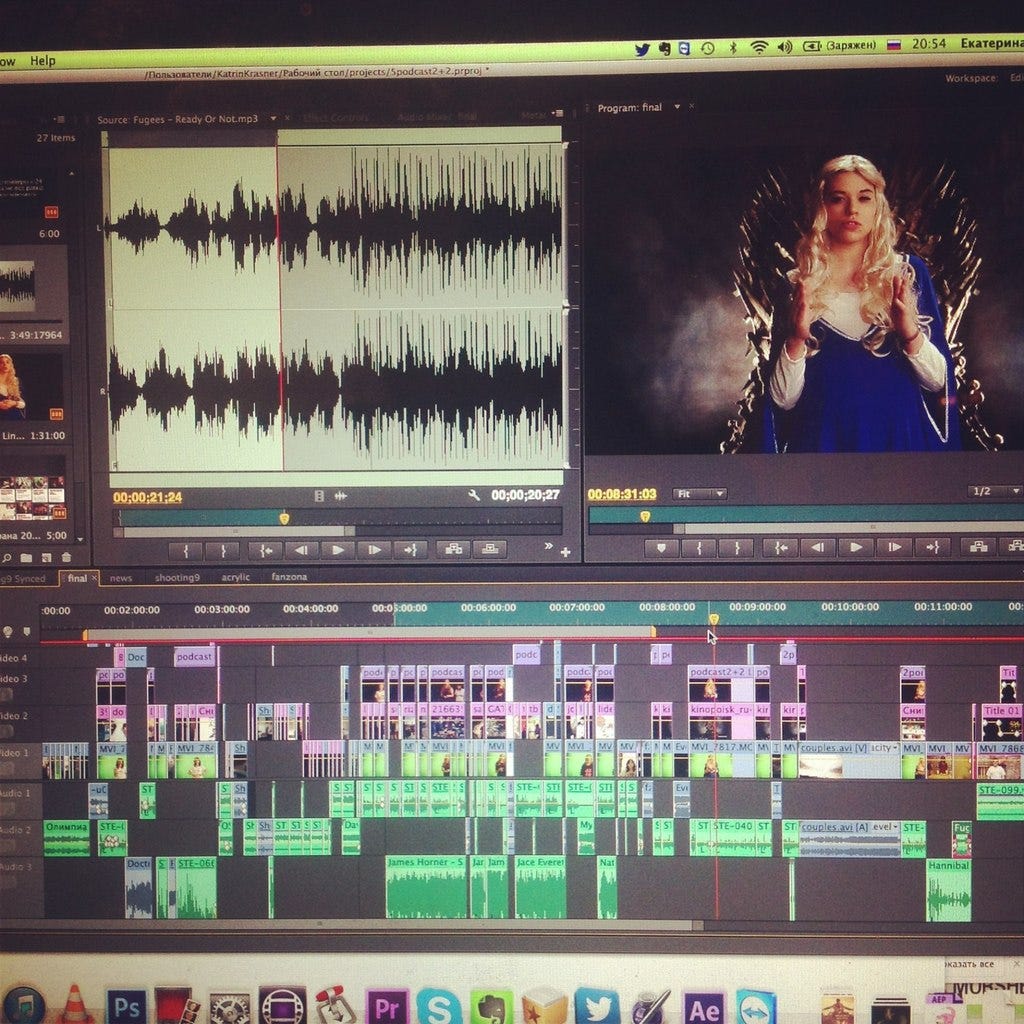Click Source monitor zoom scroll bar
The height and width of the screenshot is (1024, 1024).
pos(235,532)
